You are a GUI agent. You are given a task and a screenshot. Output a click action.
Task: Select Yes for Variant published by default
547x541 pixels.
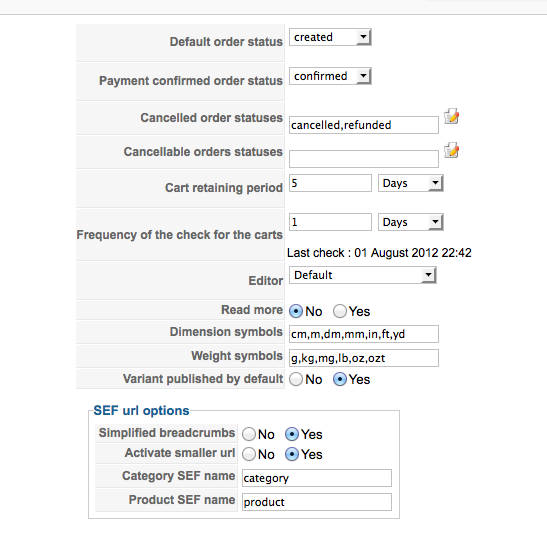(x=339, y=379)
